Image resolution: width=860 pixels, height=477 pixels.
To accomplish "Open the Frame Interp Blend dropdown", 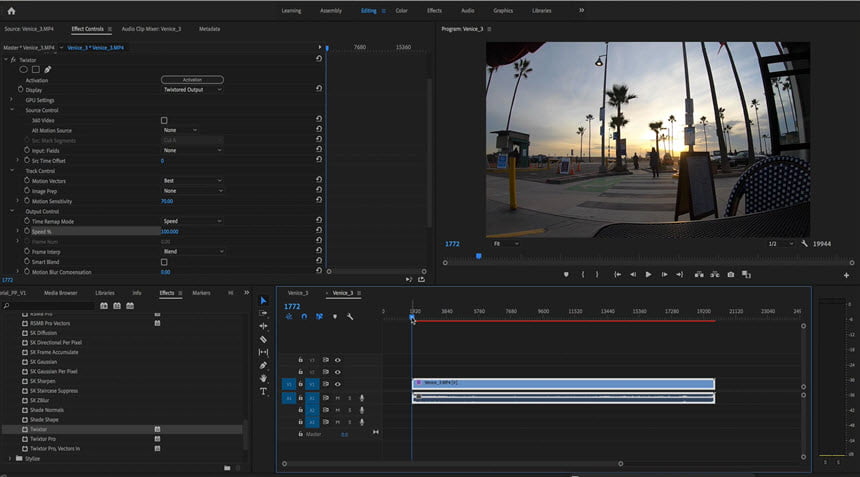I will point(193,251).
